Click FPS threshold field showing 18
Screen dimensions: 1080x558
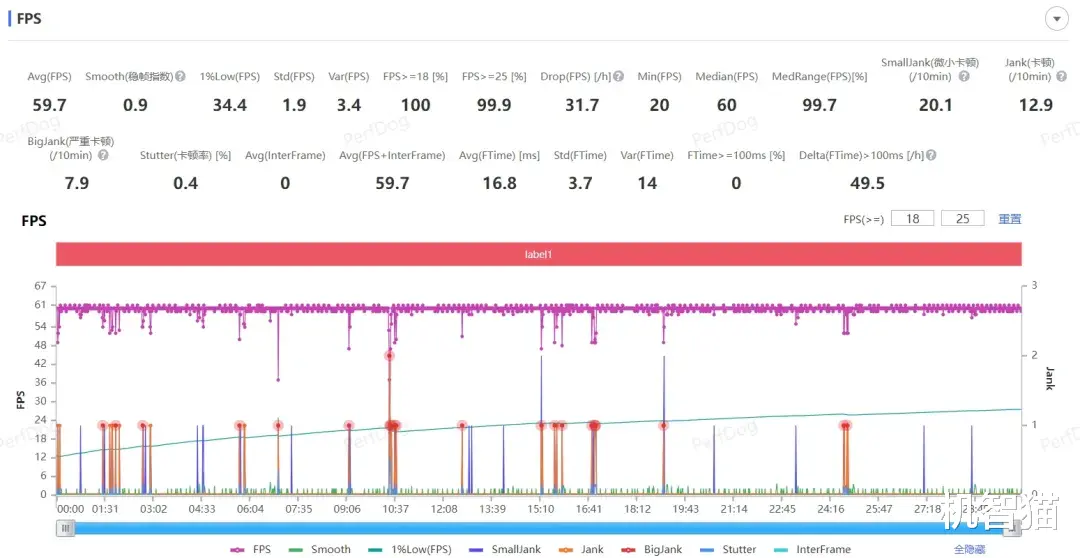912,218
